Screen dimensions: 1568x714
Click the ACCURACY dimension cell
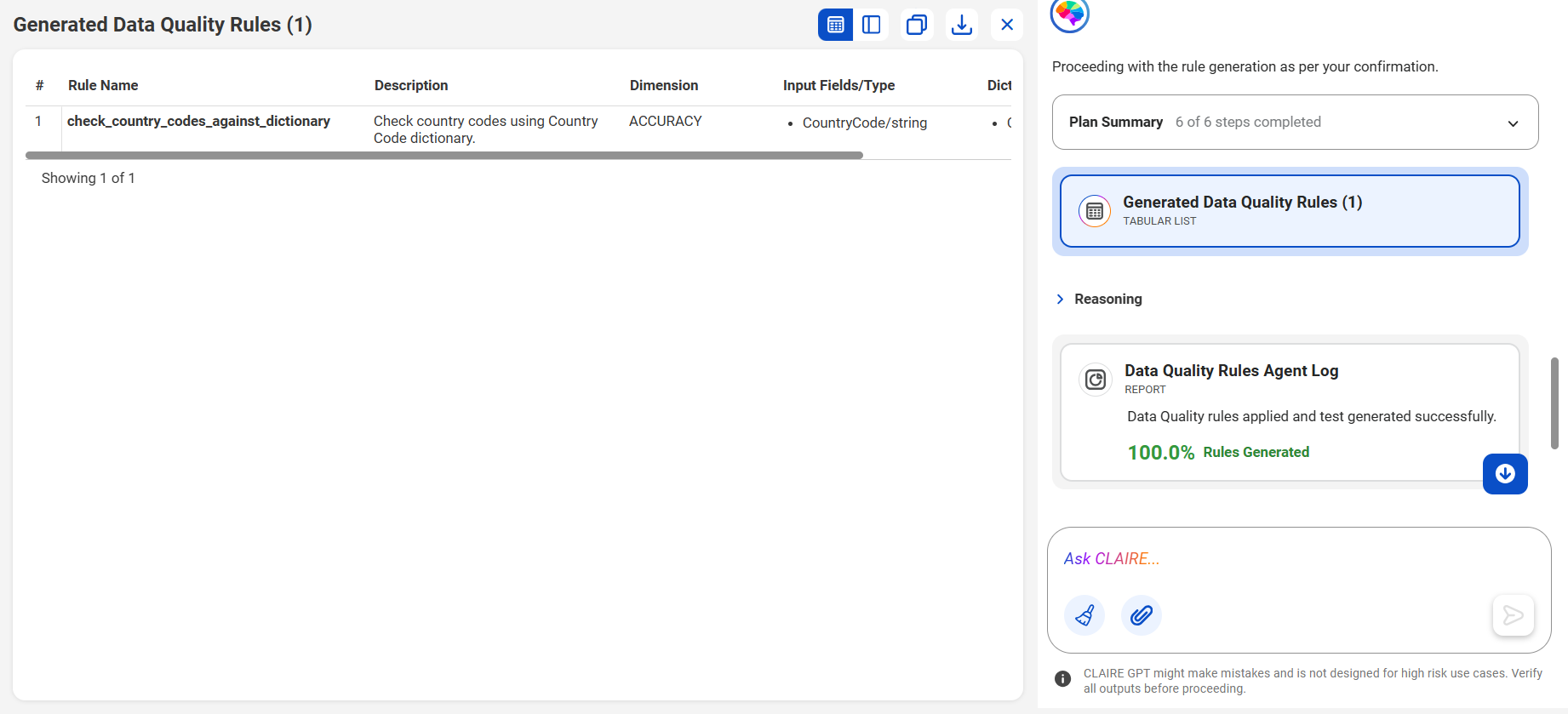[666, 121]
